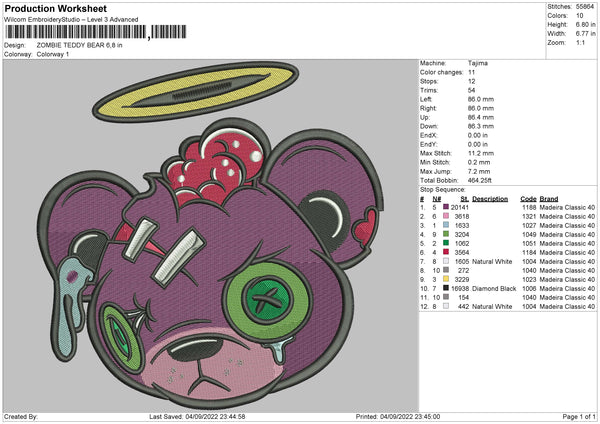Click the Zoom value 1:1

580,42
